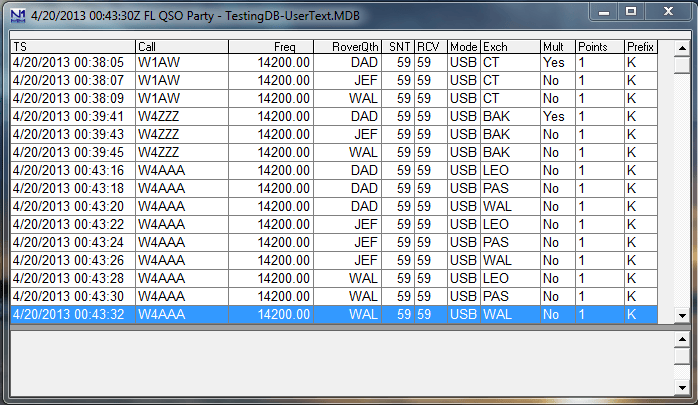Select the W4AAA row at 00:43:22
Image resolution: width=698 pixels, height=405 pixels.
pos(334,224)
